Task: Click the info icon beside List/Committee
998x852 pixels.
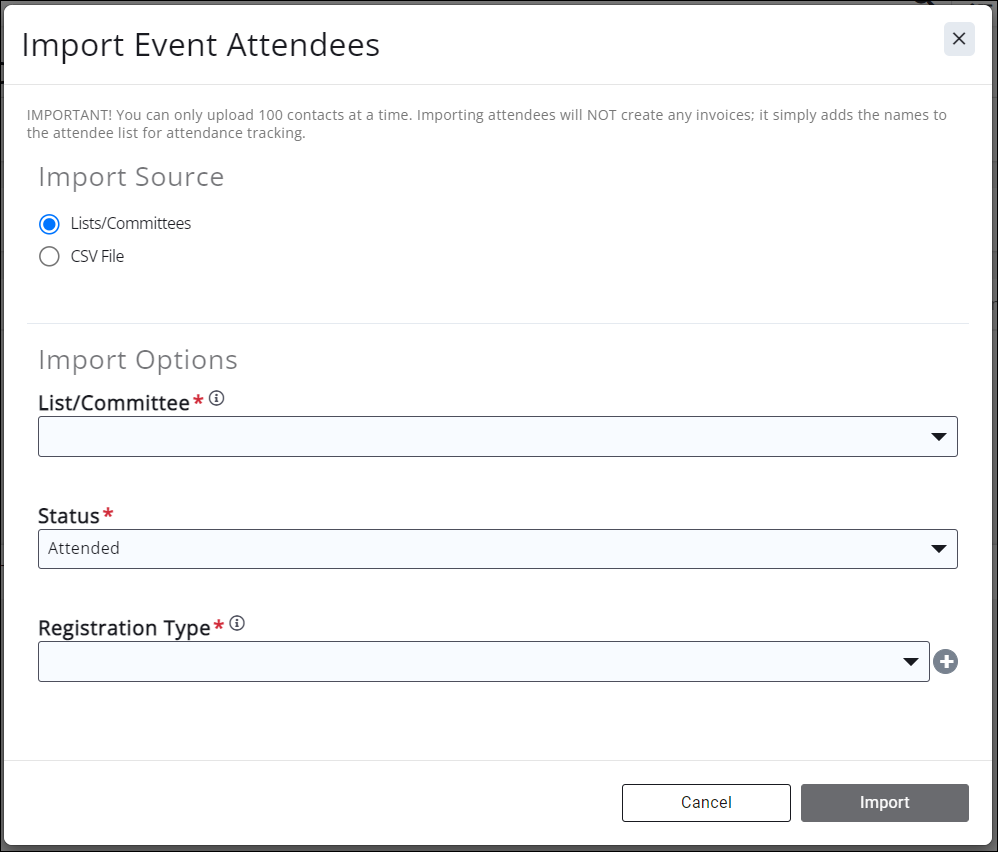Action: tap(217, 399)
